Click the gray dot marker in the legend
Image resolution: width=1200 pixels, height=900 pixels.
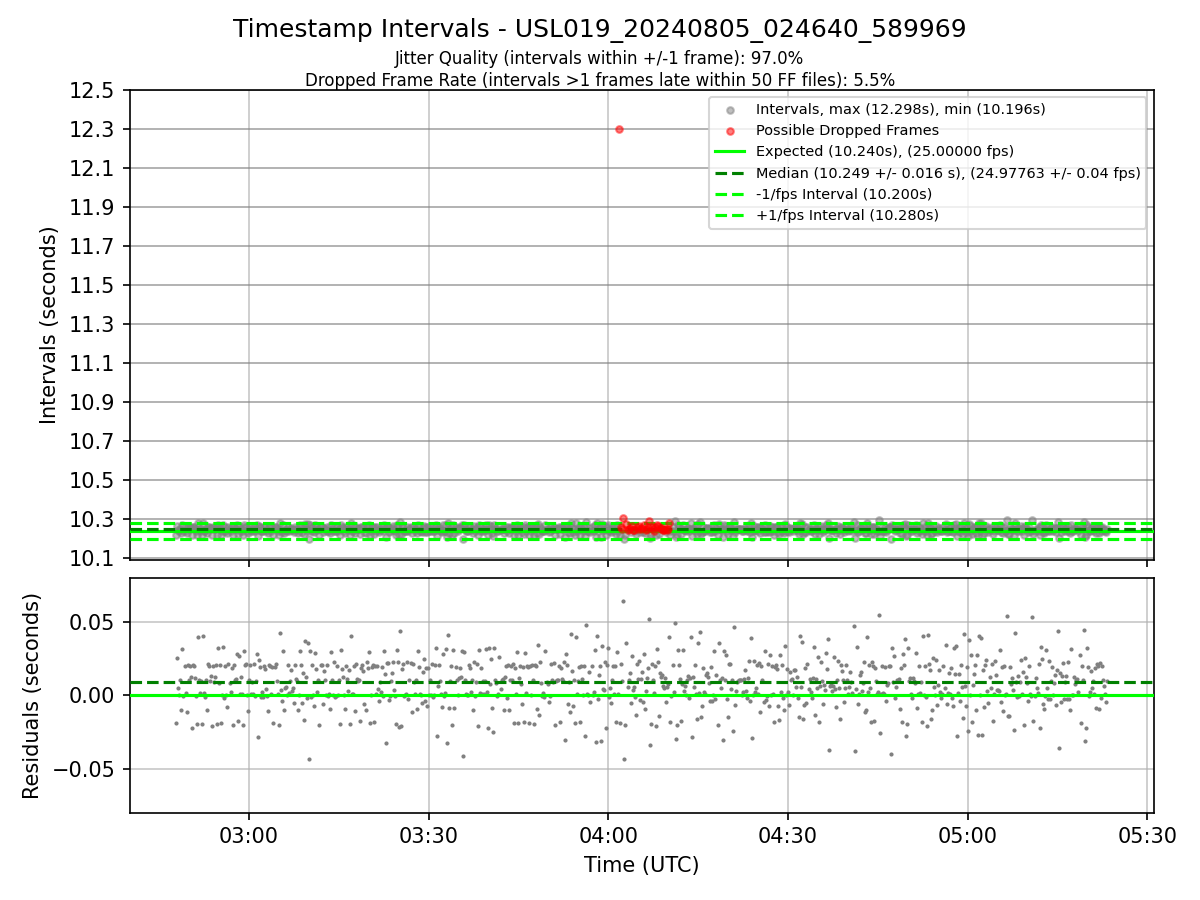tap(731, 110)
